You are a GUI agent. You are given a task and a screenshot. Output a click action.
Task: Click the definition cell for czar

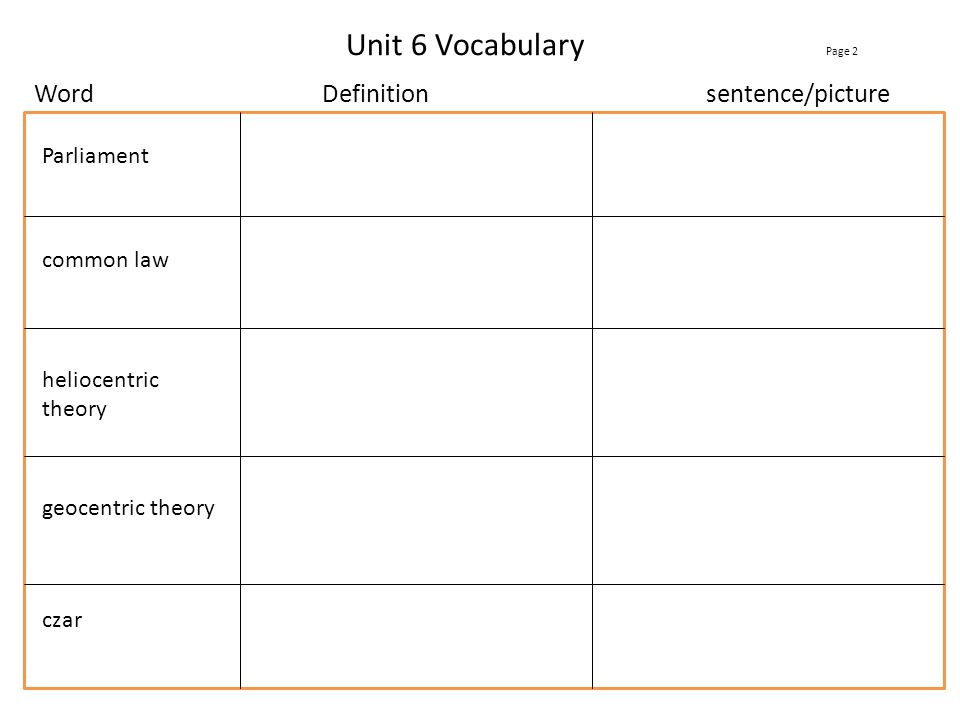click(x=416, y=636)
